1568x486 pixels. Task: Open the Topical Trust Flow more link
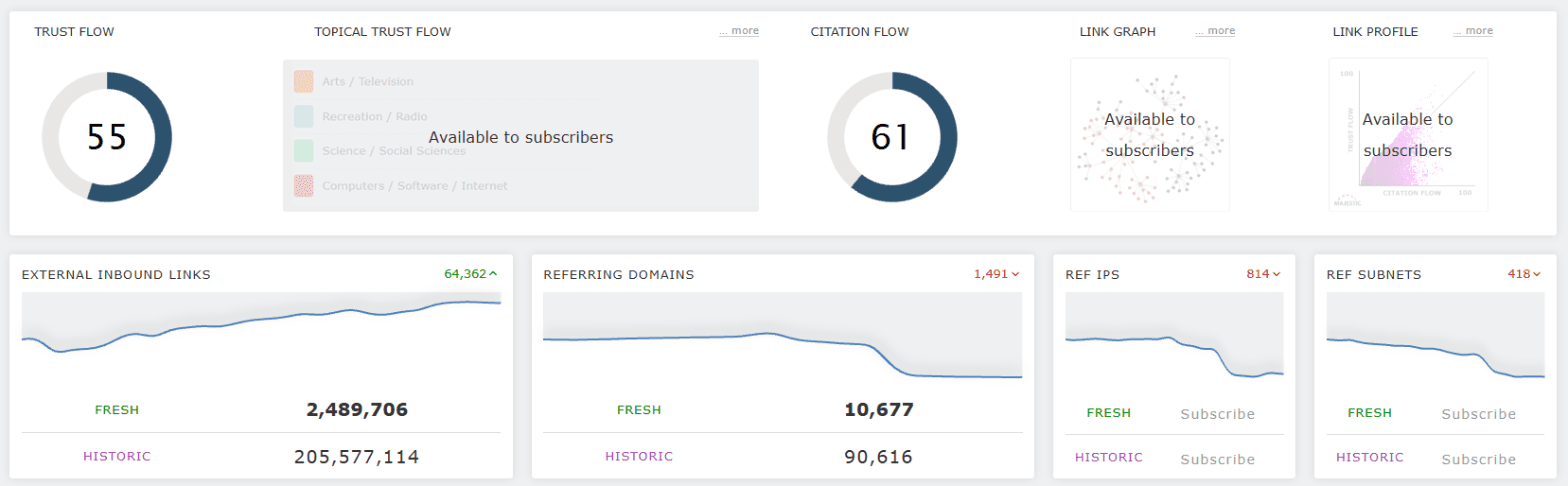738,31
